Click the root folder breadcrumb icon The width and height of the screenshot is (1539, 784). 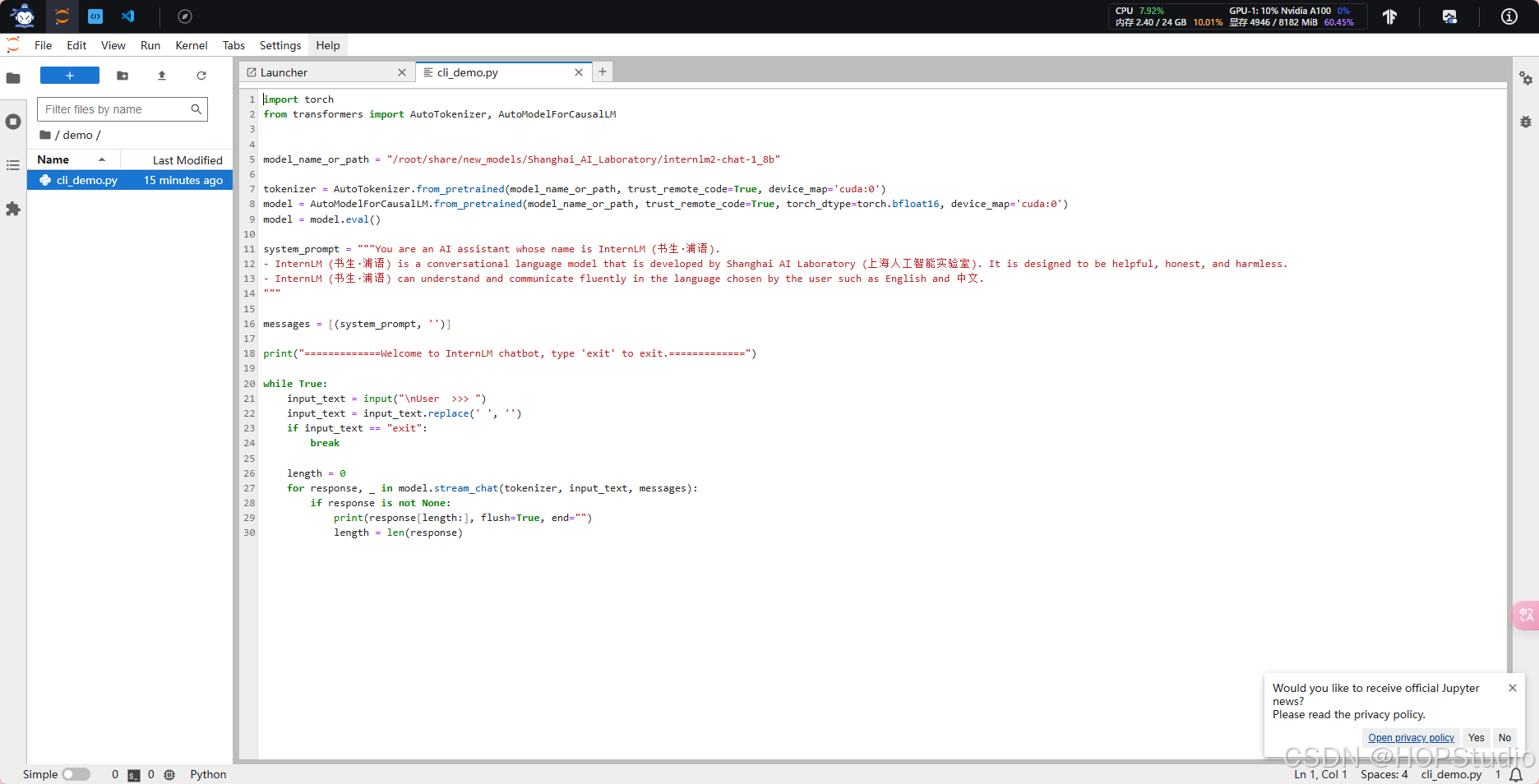[x=45, y=135]
